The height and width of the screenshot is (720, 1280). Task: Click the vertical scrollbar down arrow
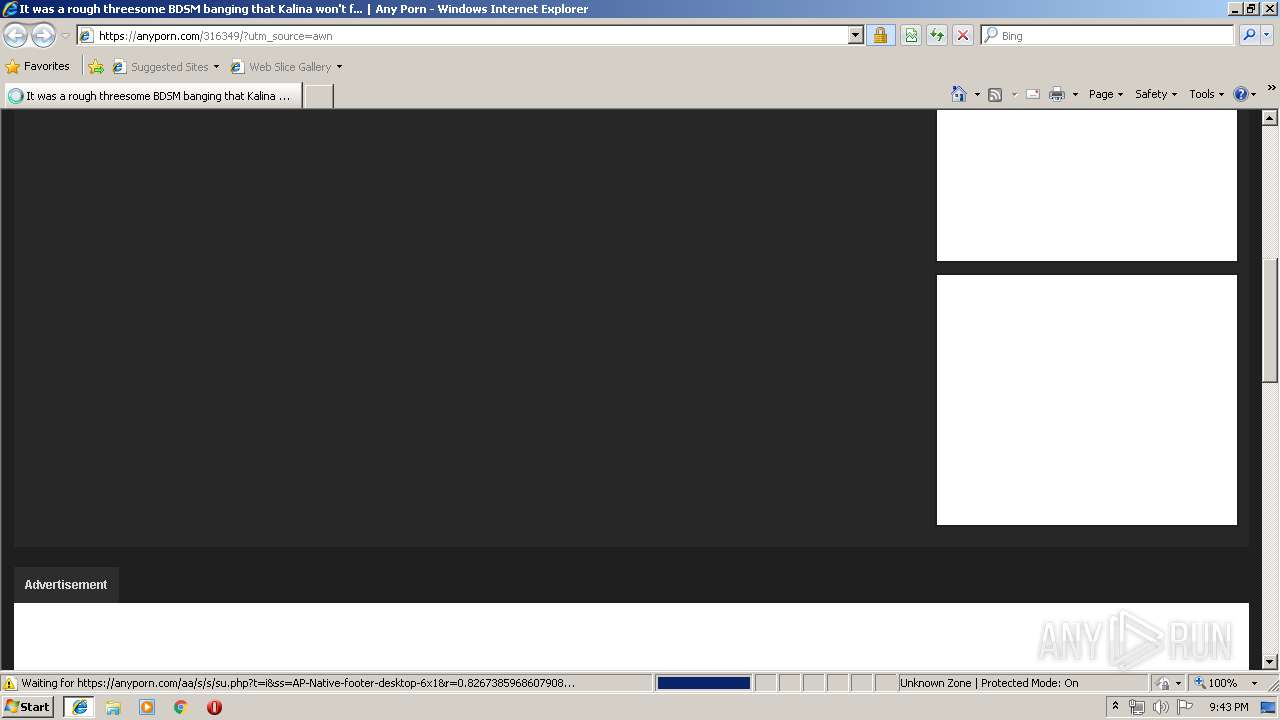coord(1270,661)
